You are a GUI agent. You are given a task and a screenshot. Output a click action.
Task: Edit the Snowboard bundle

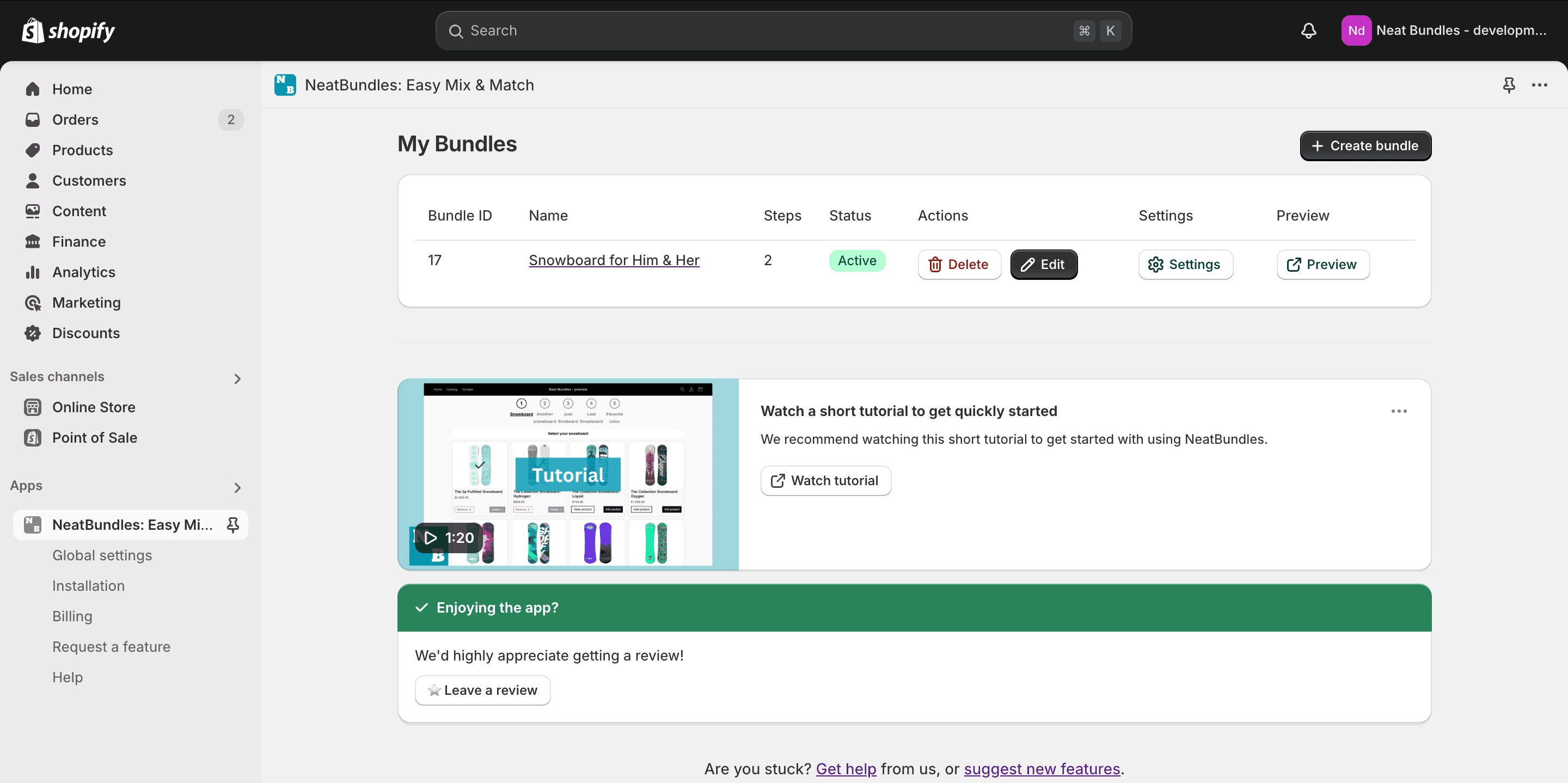(x=1043, y=264)
